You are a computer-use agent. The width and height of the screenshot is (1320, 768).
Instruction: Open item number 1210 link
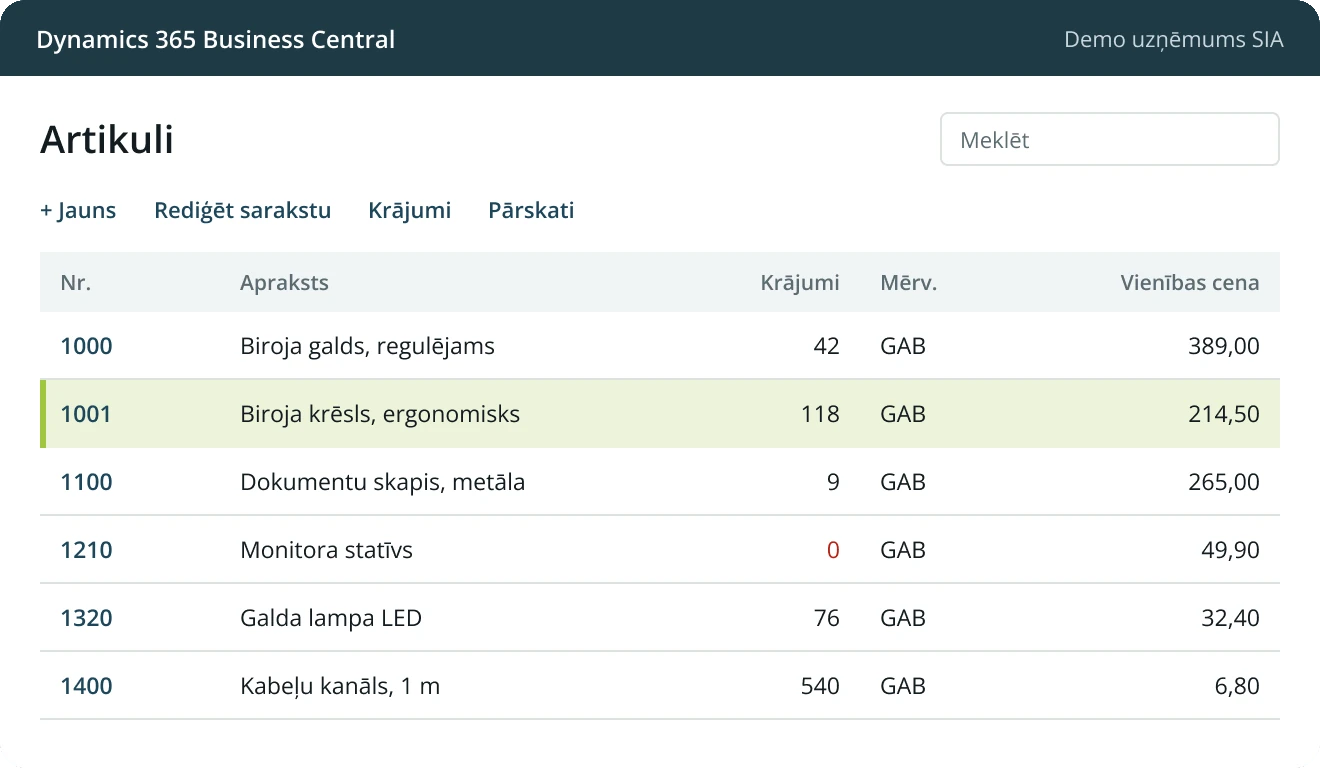tap(86, 550)
